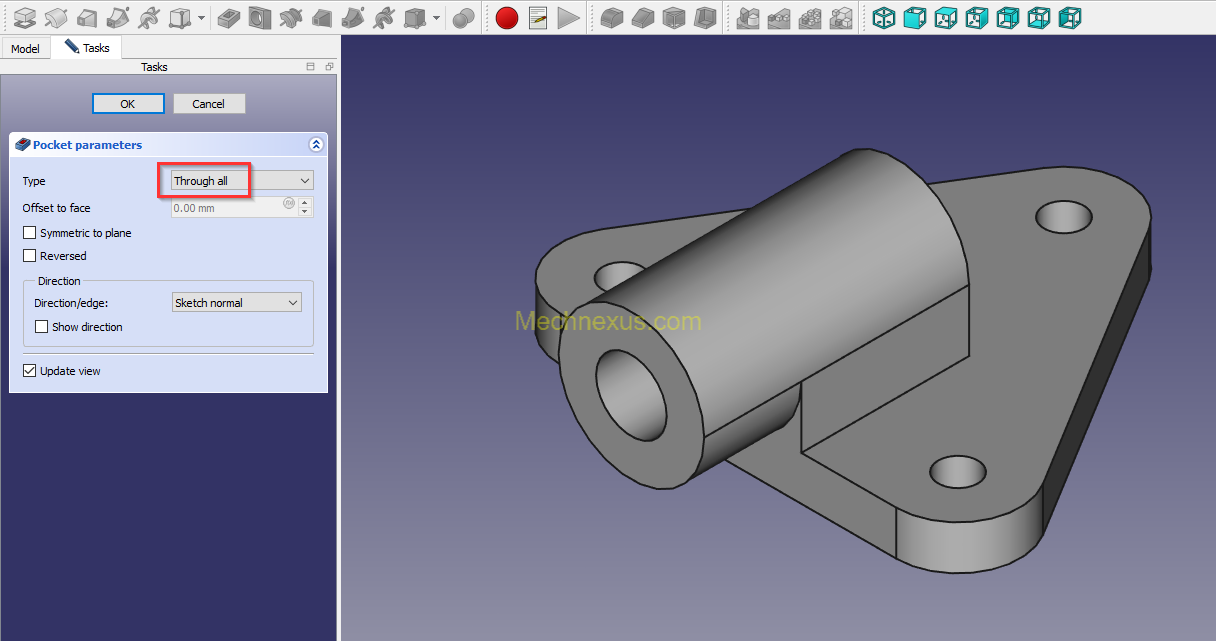1216x641 pixels.
Task: Select the Subtractive pipe tool
Action: point(353,17)
